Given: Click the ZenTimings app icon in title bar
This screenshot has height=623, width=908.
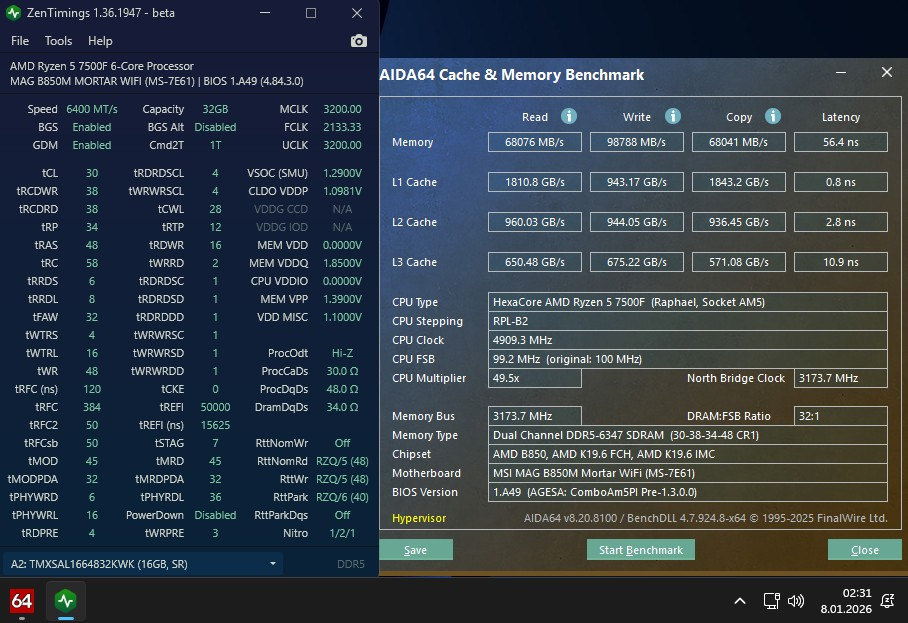Looking at the screenshot, I should [x=13, y=13].
